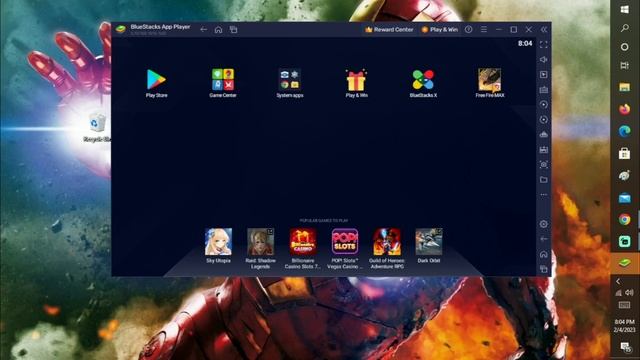The width and height of the screenshot is (640, 360).
Task: Go back using title bar arrow
Action: (x=203, y=29)
